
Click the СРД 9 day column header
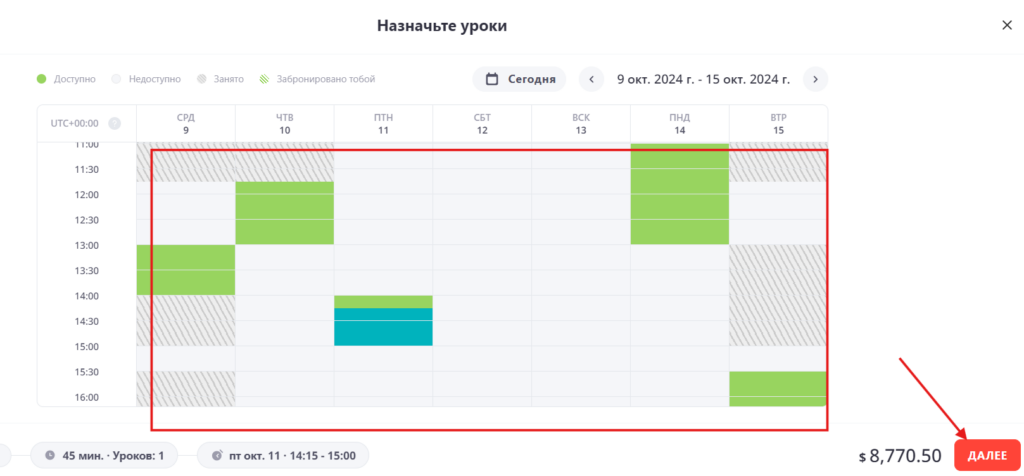tap(186, 123)
